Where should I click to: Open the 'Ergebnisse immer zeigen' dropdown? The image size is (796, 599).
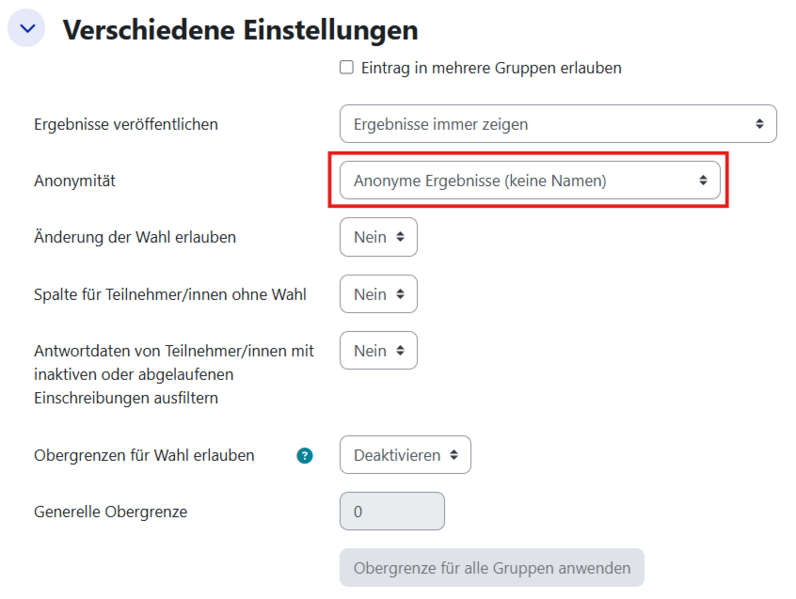[557, 124]
